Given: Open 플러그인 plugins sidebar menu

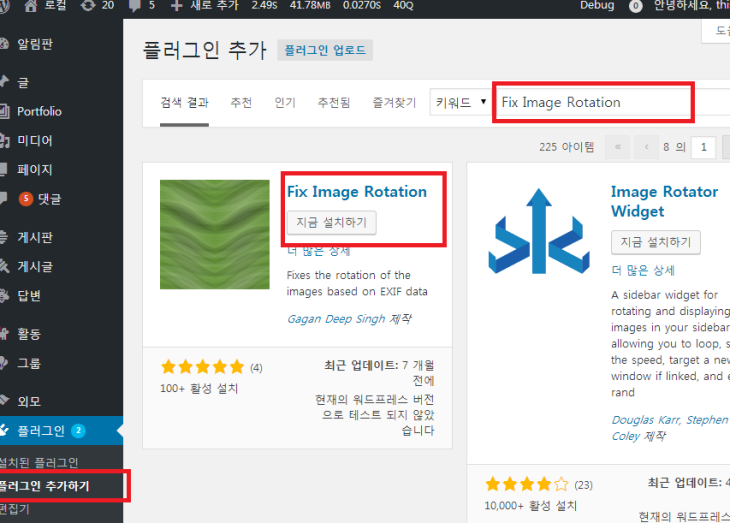Looking at the screenshot, I should coord(40,431).
